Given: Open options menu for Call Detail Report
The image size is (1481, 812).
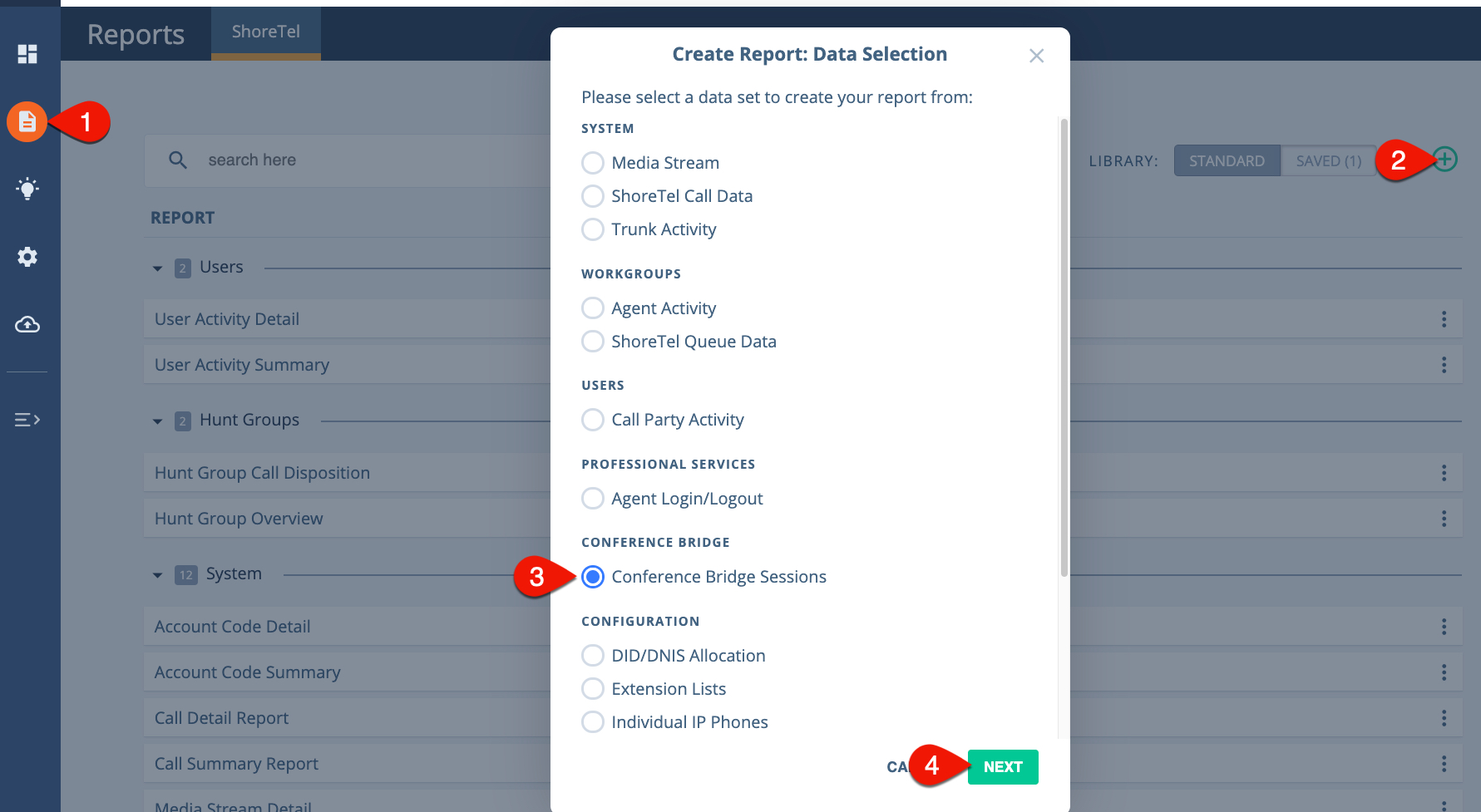Looking at the screenshot, I should [1444, 718].
